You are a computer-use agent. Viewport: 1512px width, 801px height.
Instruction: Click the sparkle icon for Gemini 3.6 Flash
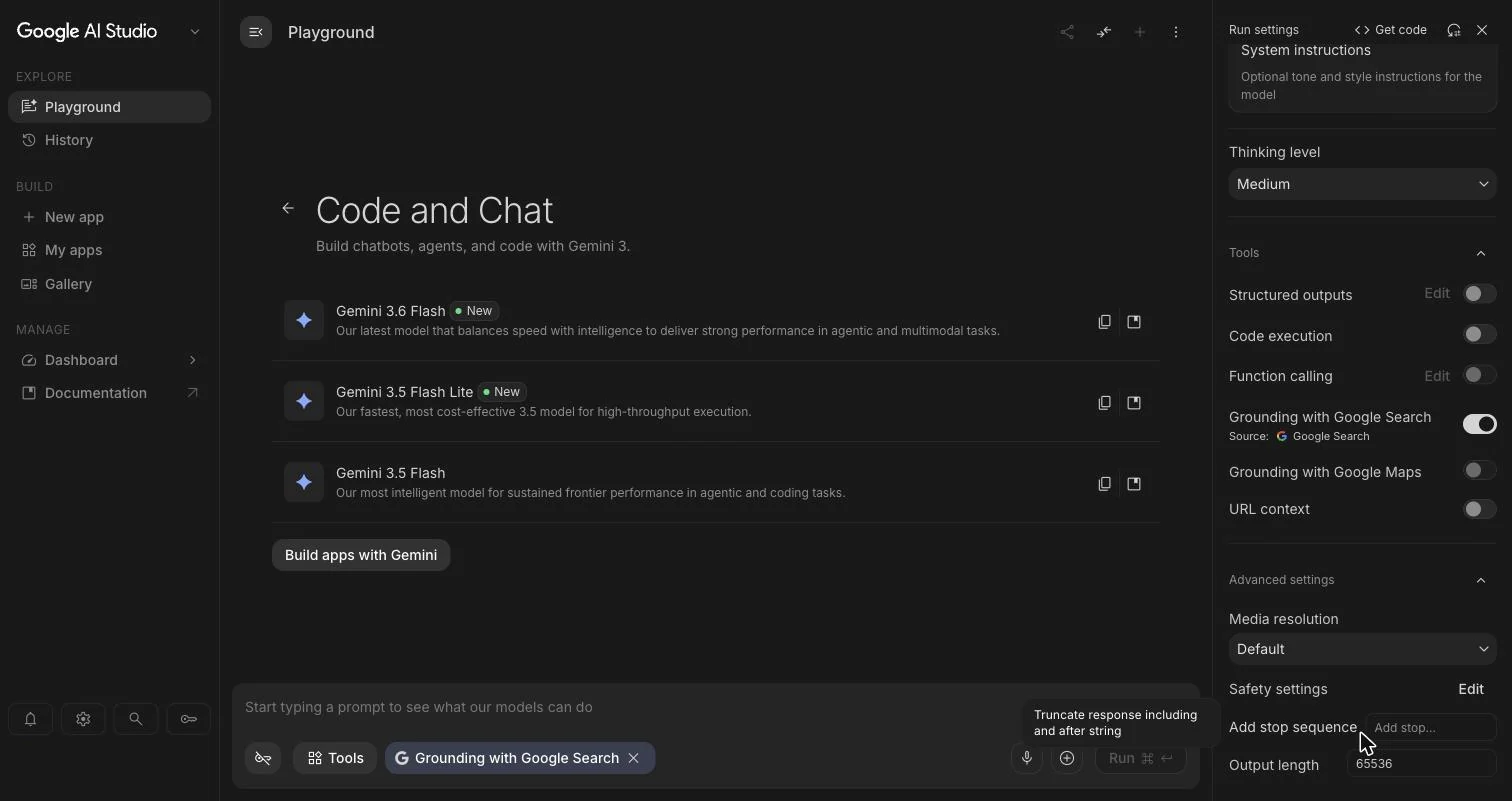(304, 321)
